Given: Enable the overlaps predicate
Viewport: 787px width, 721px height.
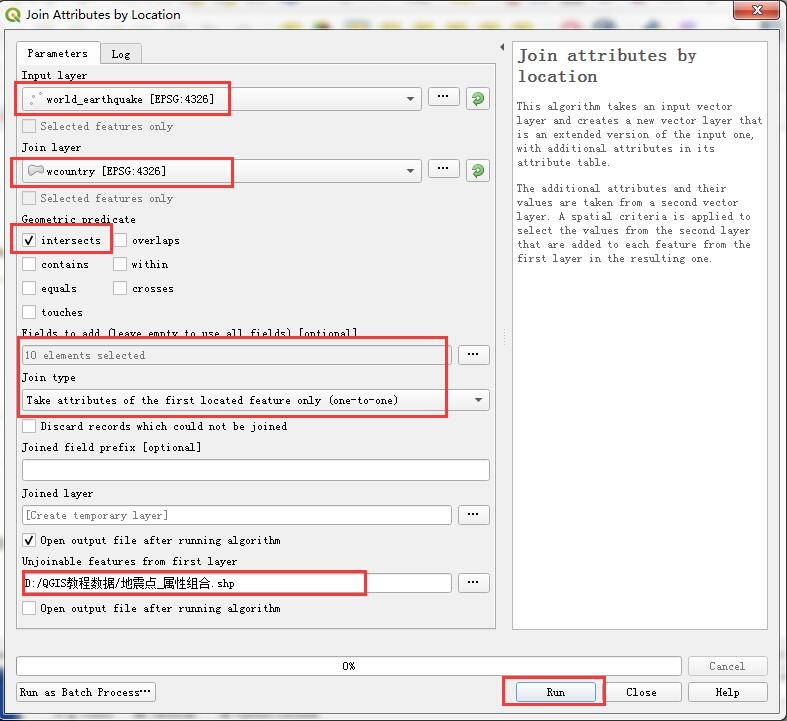Looking at the screenshot, I should click(120, 240).
